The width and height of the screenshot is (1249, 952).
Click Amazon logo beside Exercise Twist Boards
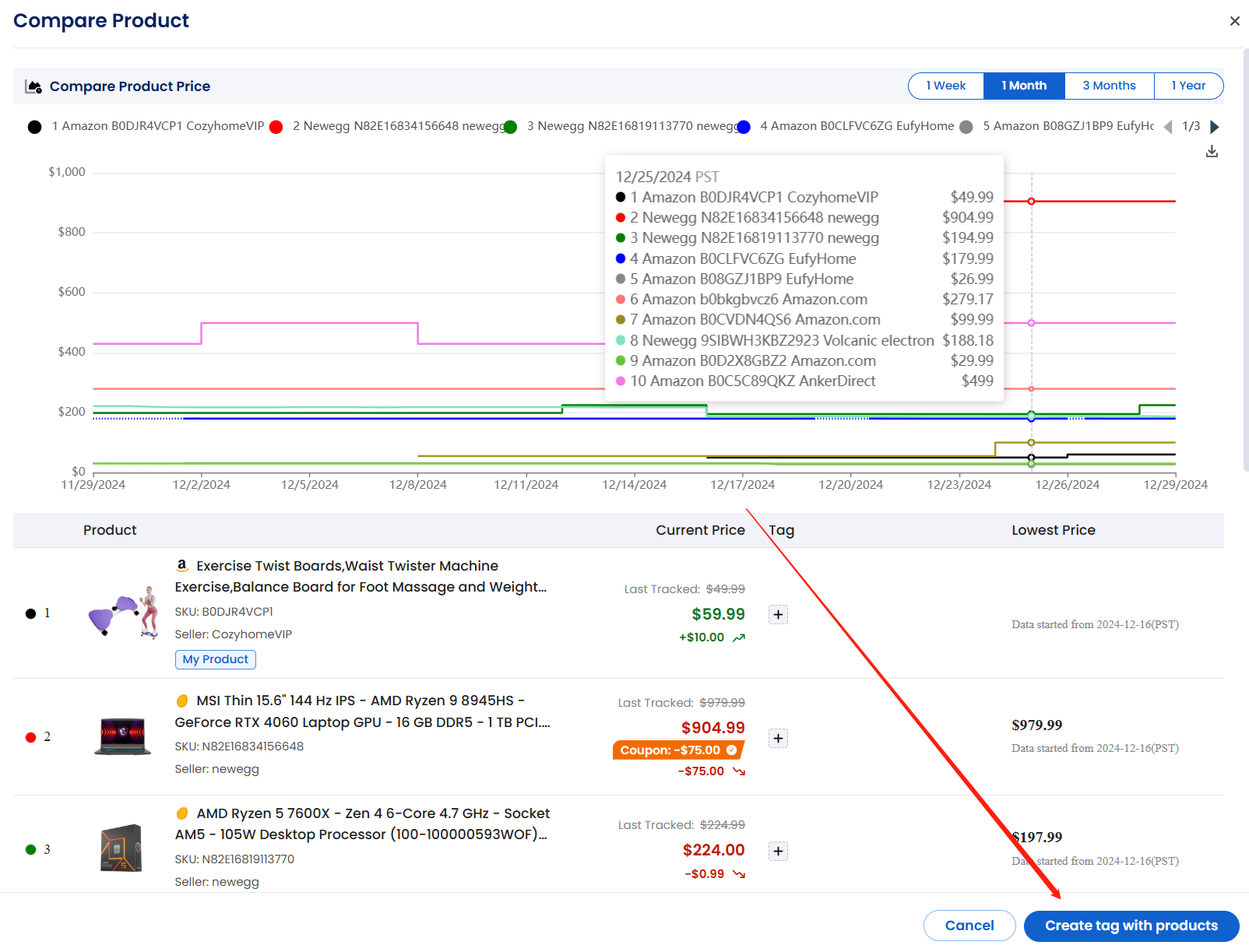pyautogui.click(x=182, y=566)
